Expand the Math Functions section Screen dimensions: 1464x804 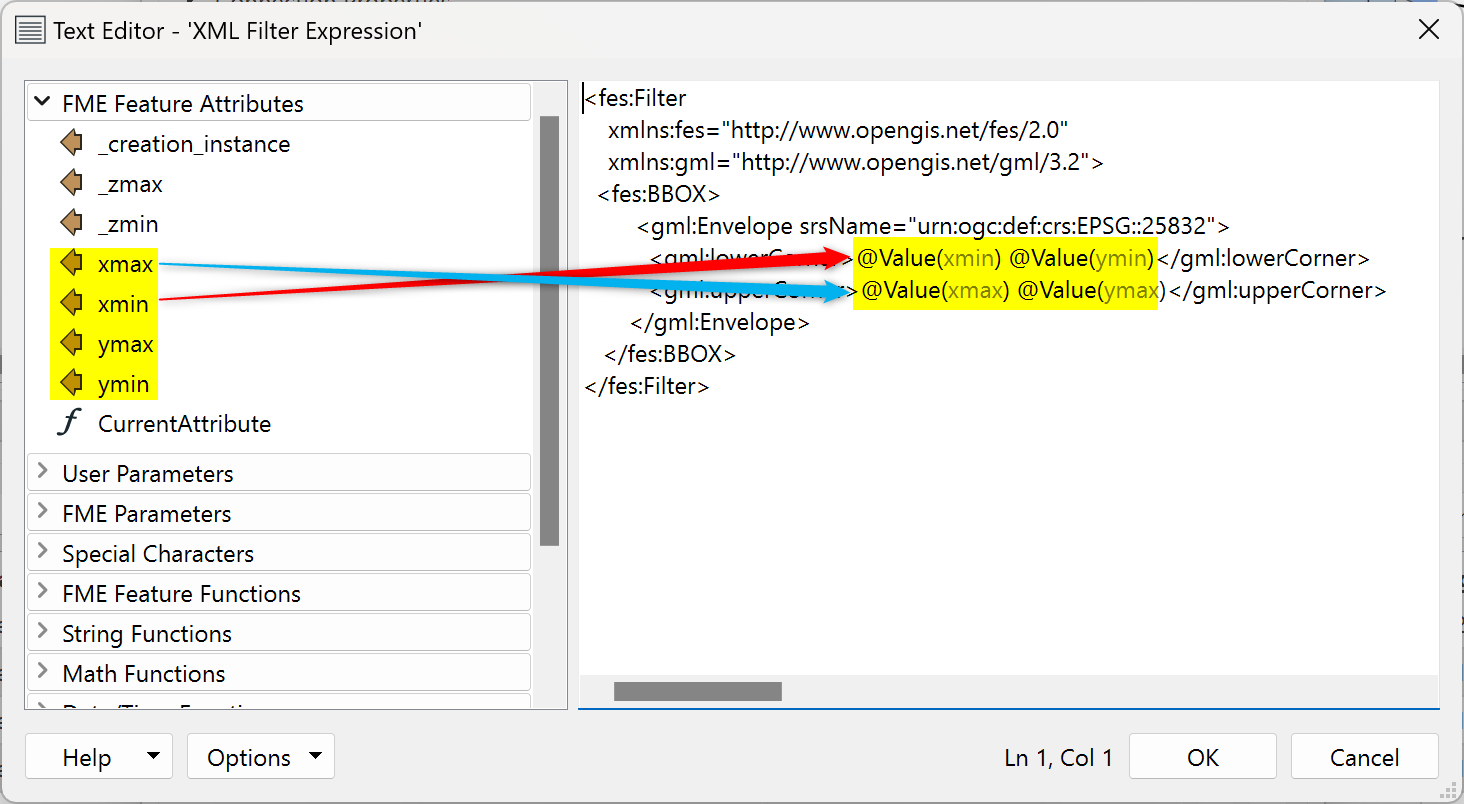(42, 673)
